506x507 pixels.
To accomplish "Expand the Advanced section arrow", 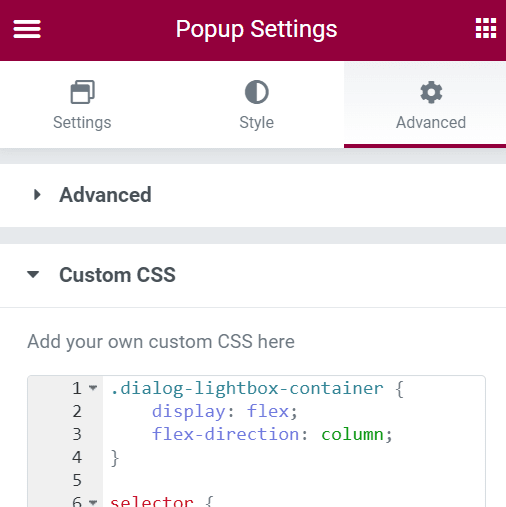I will 37,195.
